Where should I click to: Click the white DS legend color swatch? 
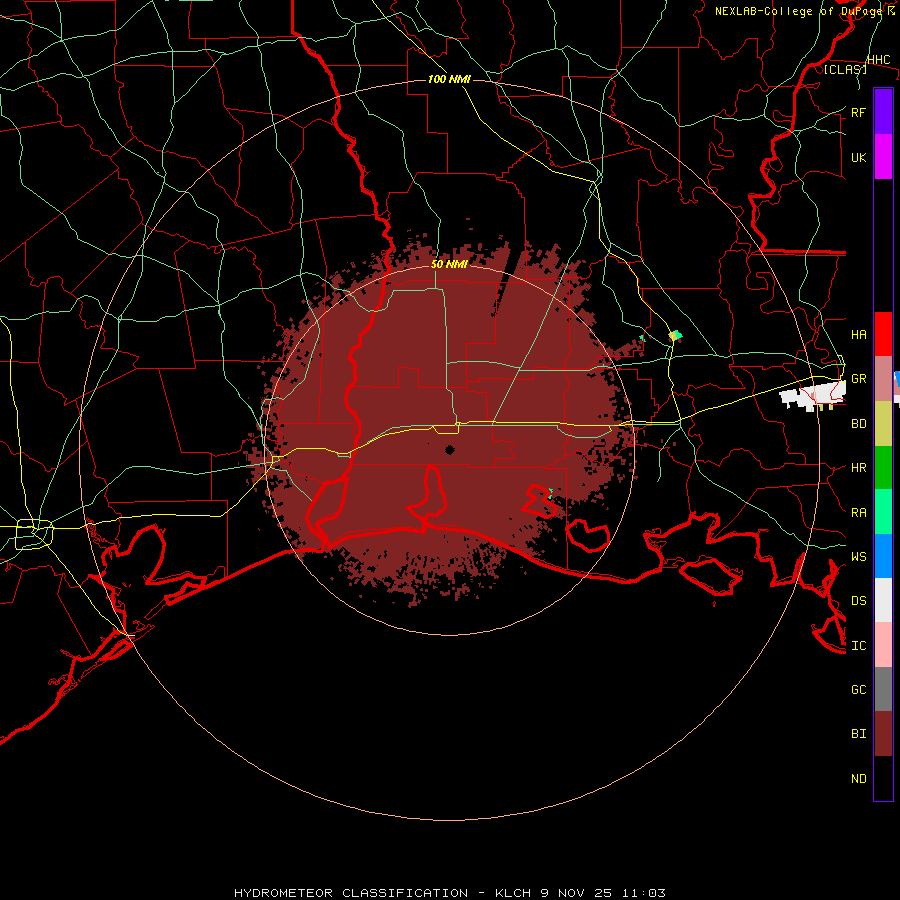[883, 600]
